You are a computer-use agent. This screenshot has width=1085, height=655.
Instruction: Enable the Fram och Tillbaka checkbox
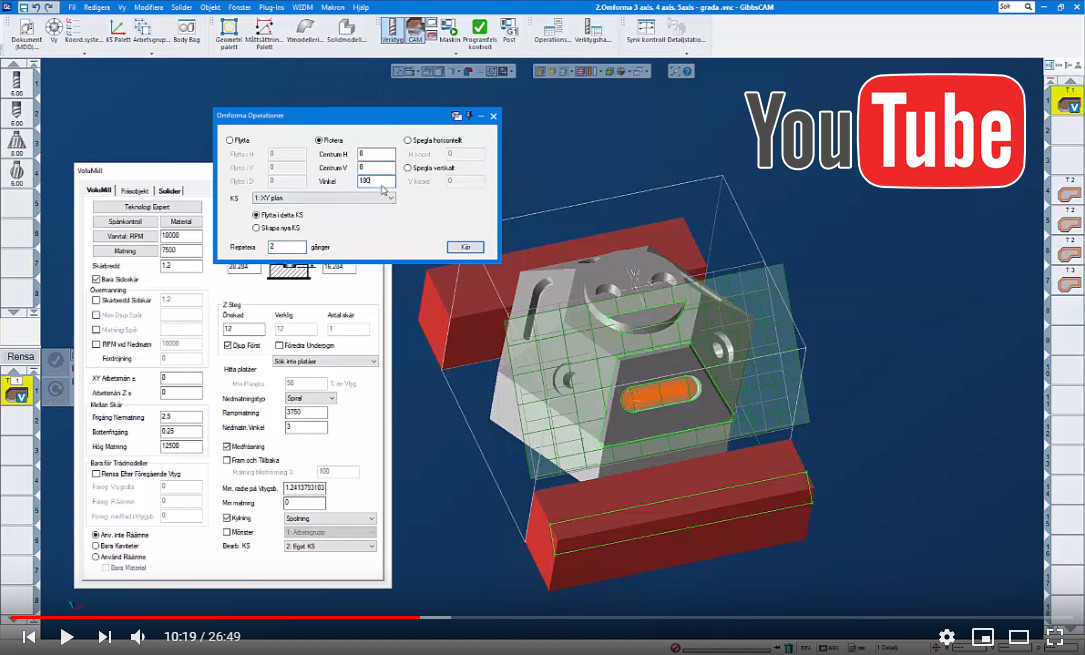click(226, 460)
